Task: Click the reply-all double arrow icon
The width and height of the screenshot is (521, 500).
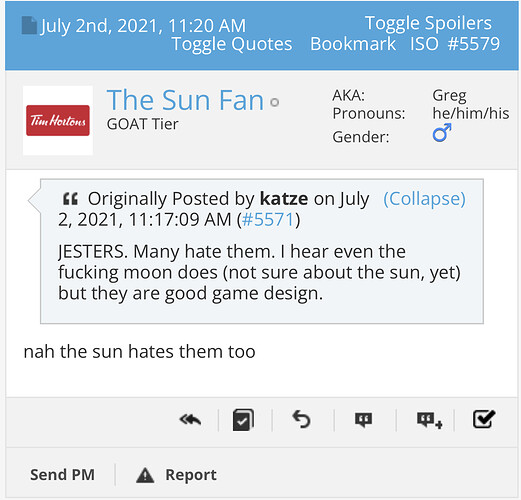Action: pyautogui.click(x=190, y=420)
